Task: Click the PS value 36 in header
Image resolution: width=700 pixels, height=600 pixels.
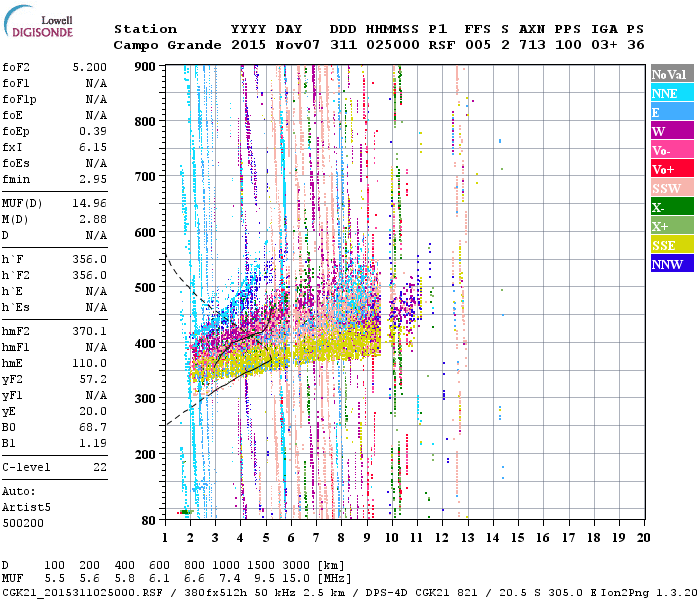Action: [x=636, y=45]
